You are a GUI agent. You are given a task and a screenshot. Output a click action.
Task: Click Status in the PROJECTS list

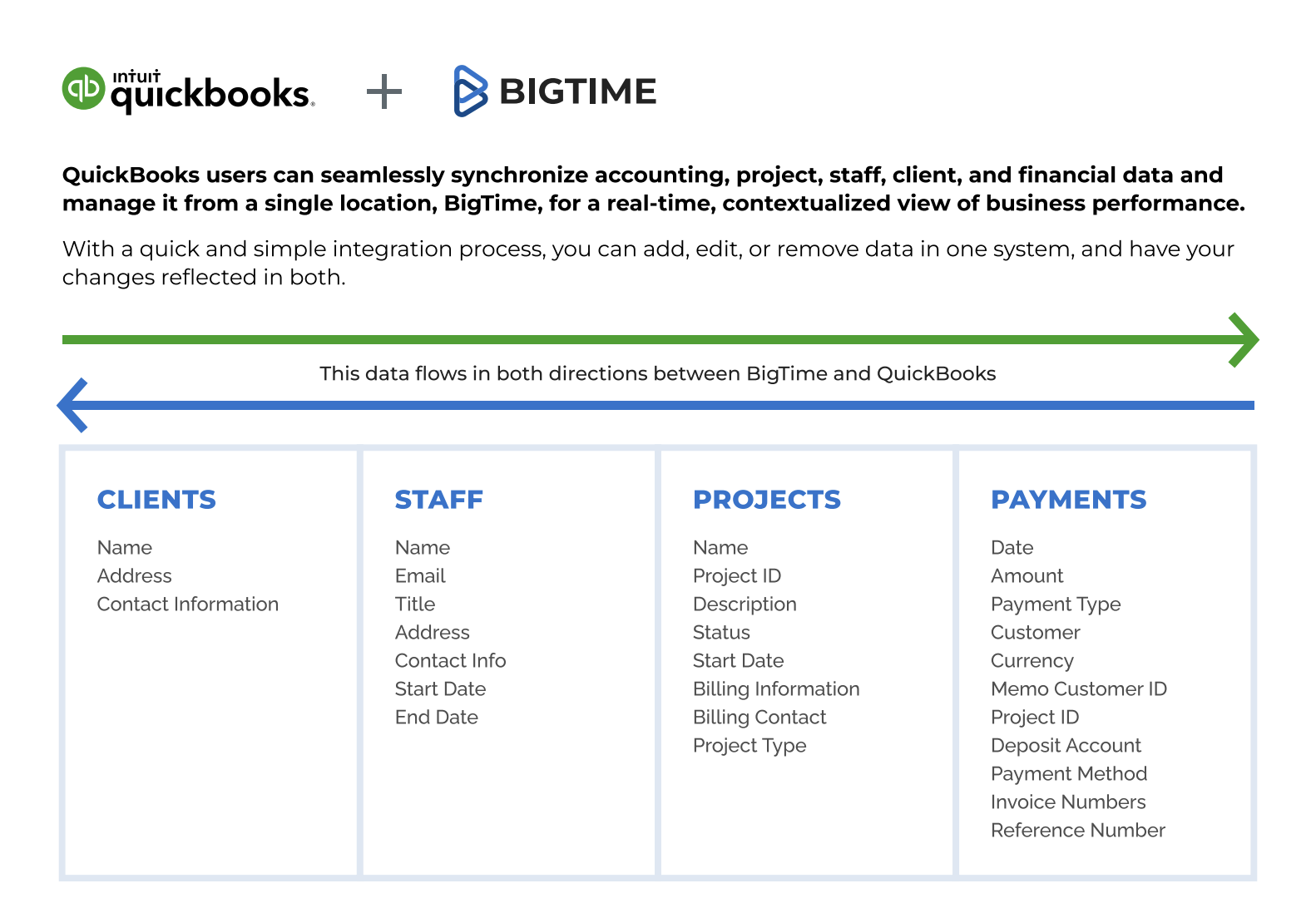(722, 633)
